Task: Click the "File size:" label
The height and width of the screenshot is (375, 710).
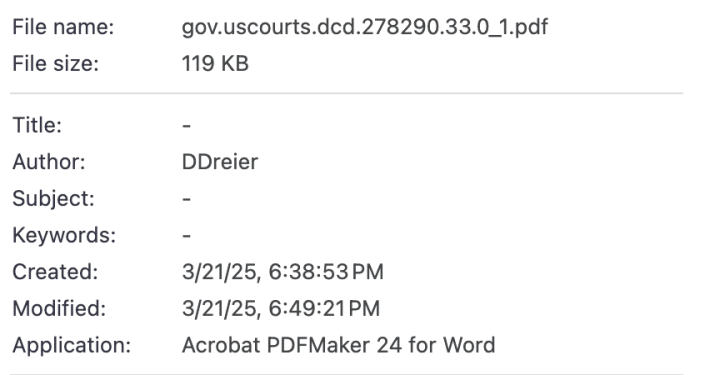Action: point(55,63)
